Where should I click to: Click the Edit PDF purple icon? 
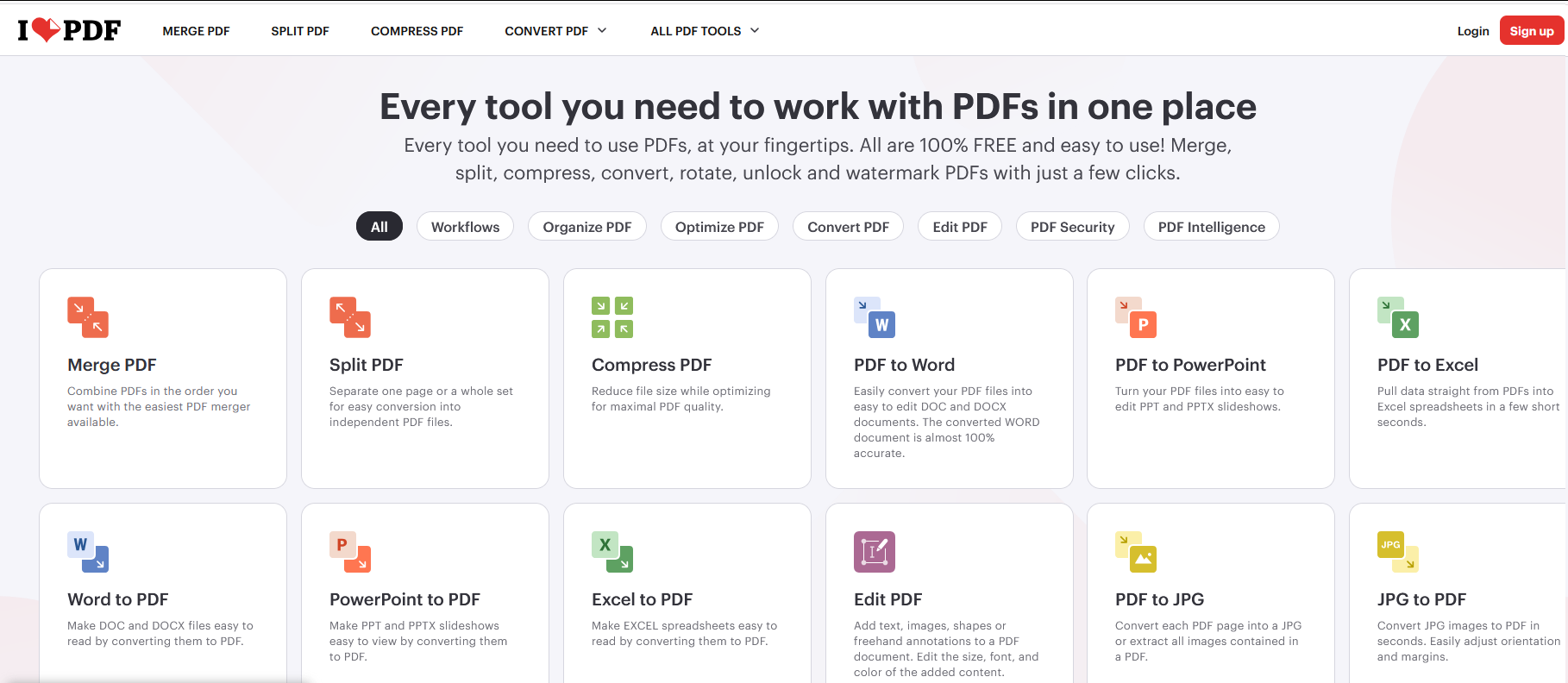875,552
